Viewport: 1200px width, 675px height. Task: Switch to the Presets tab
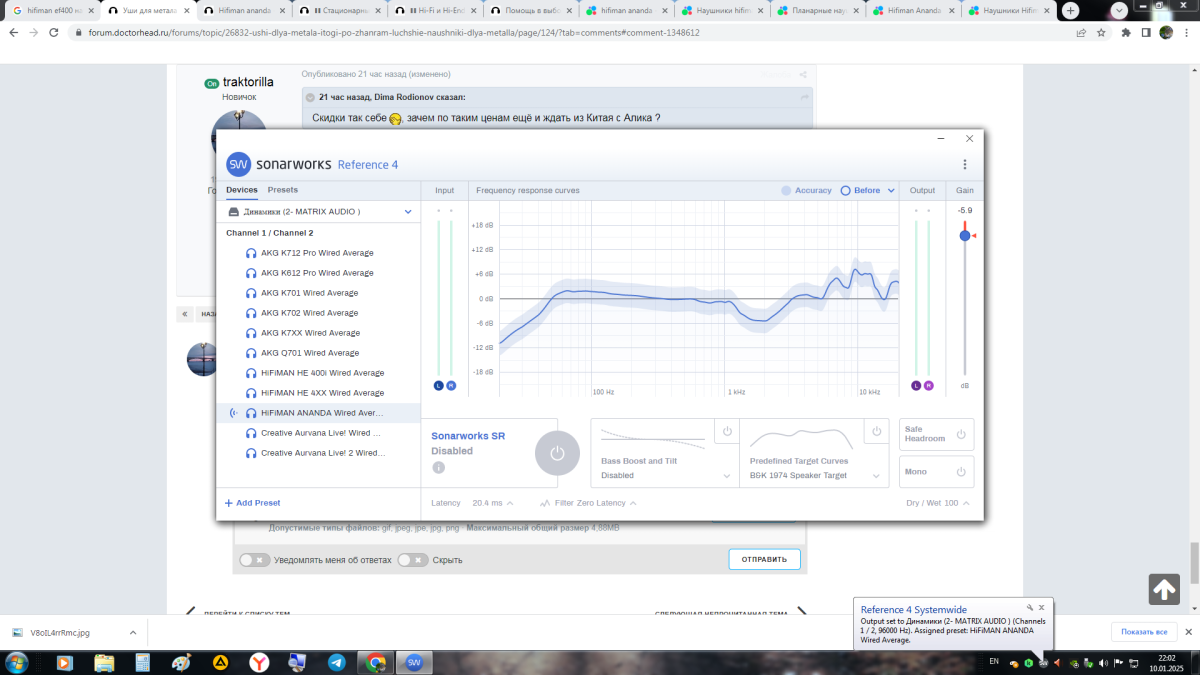click(283, 190)
